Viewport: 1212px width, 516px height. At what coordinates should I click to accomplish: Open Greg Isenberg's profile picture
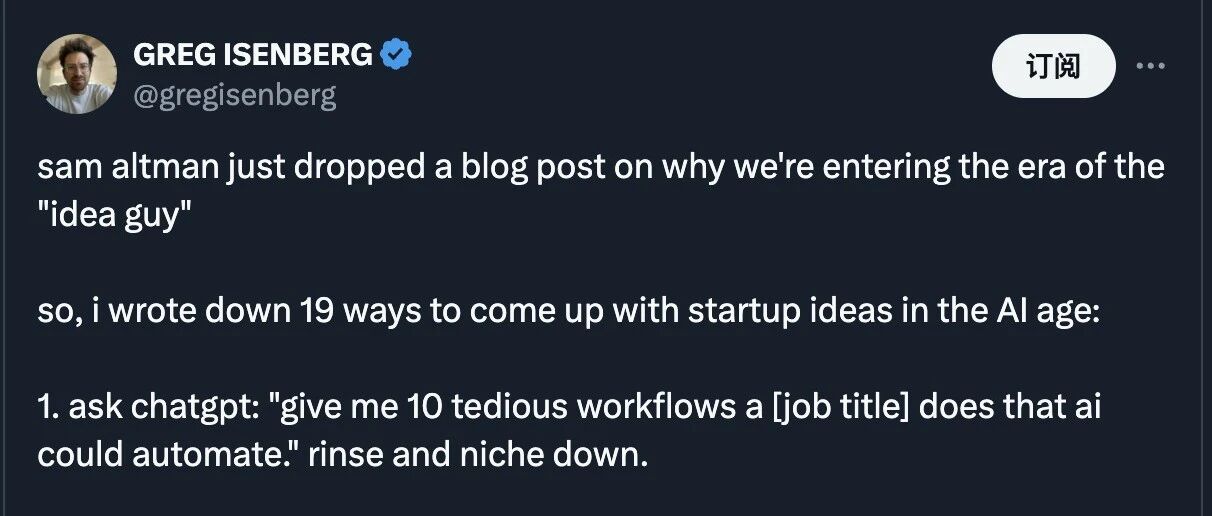point(76,74)
